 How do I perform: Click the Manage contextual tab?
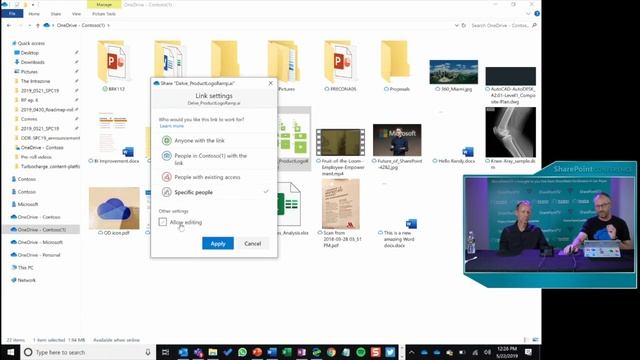[x=104, y=4]
